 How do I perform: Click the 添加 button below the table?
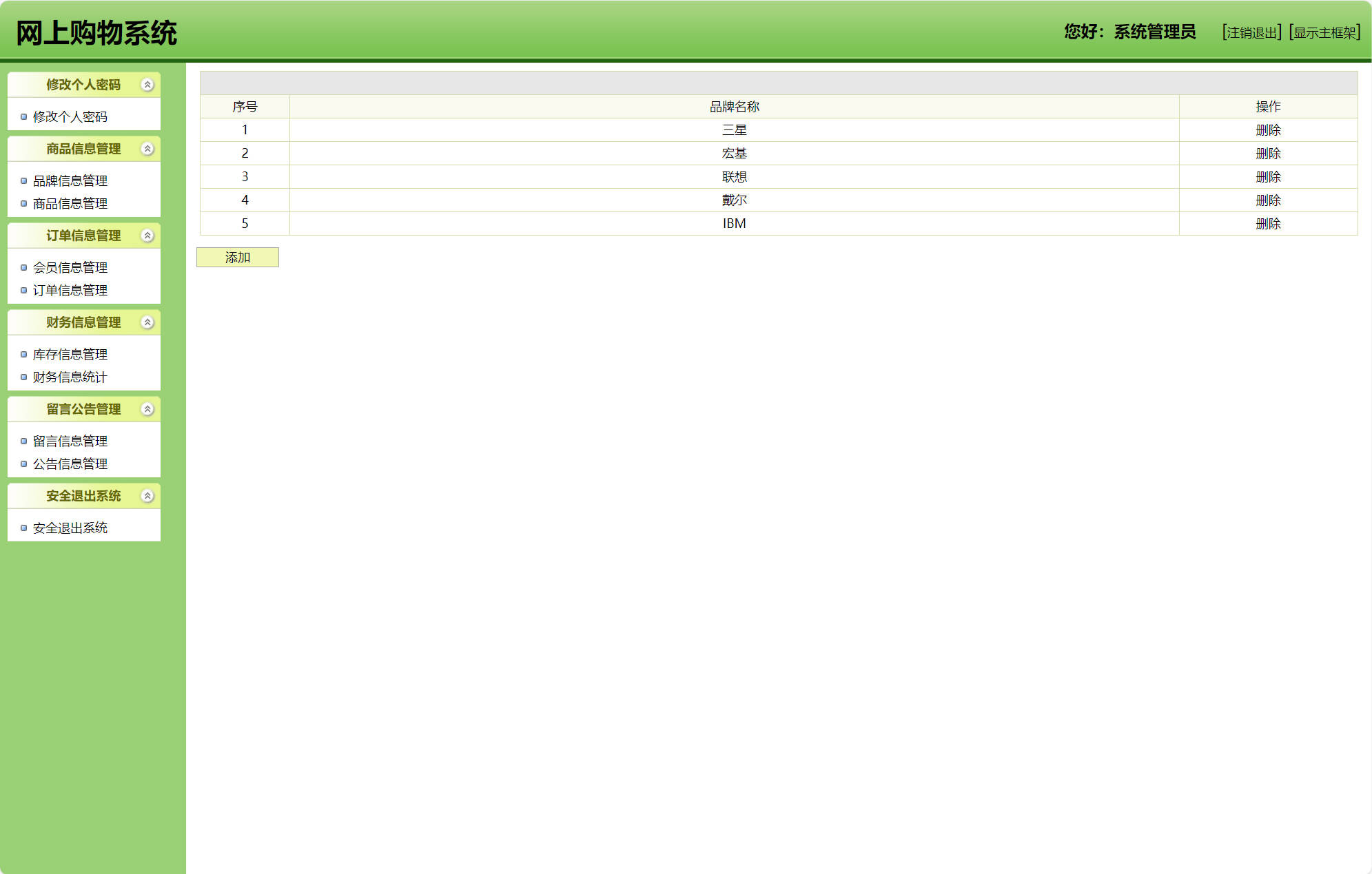coord(238,258)
